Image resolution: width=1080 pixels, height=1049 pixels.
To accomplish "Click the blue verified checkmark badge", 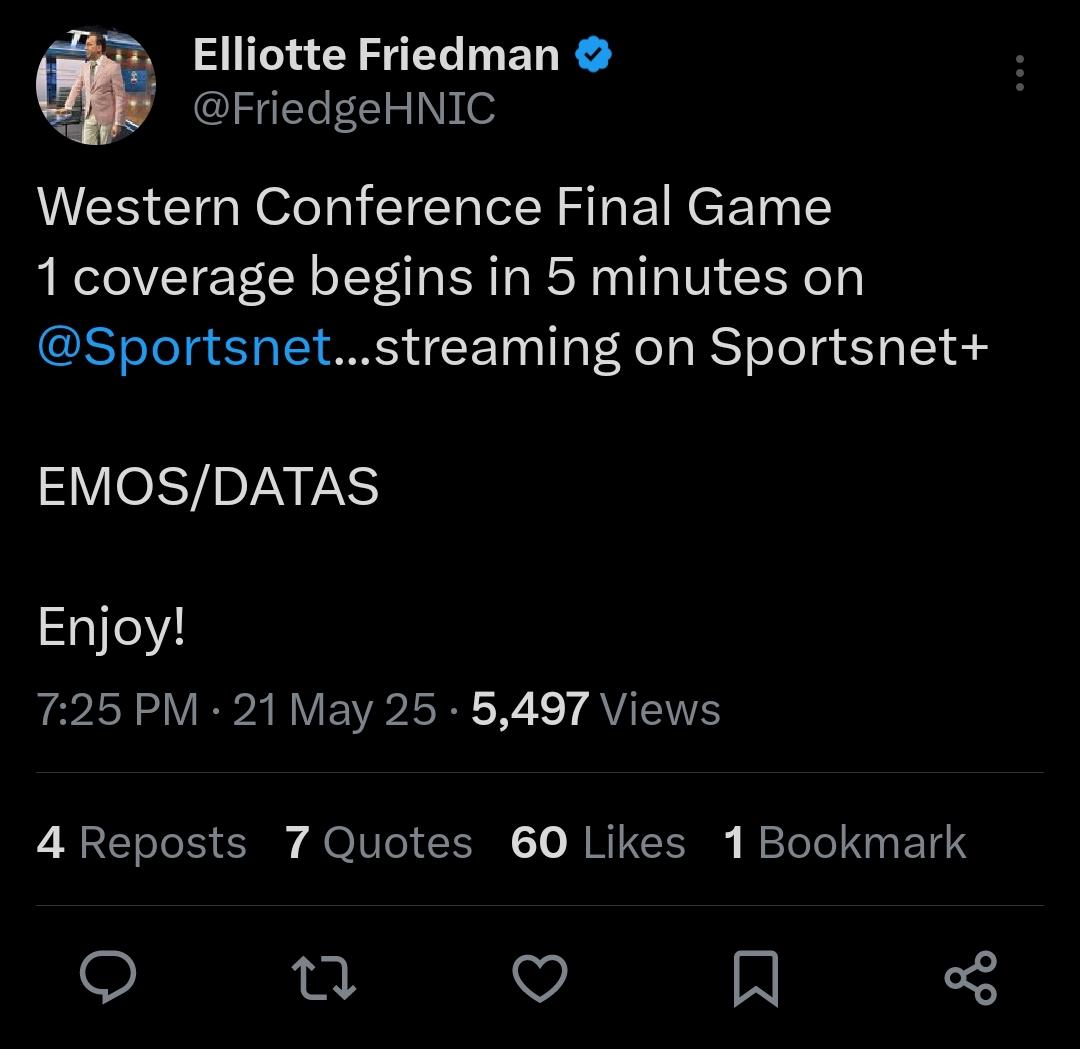I will pos(593,55).
